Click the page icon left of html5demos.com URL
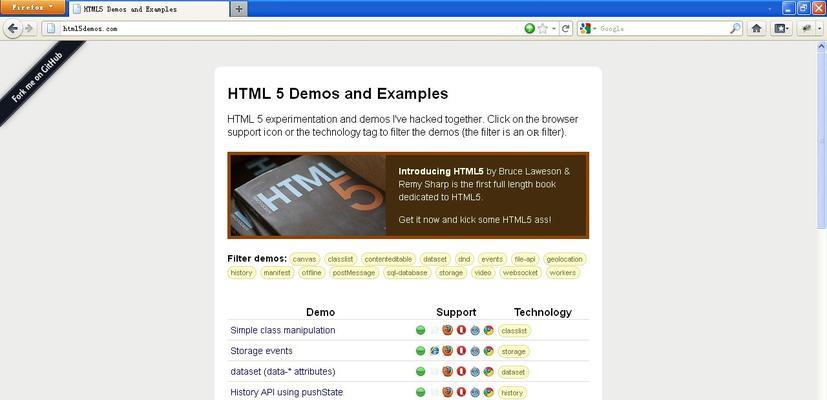 click(x=51, y=28)
